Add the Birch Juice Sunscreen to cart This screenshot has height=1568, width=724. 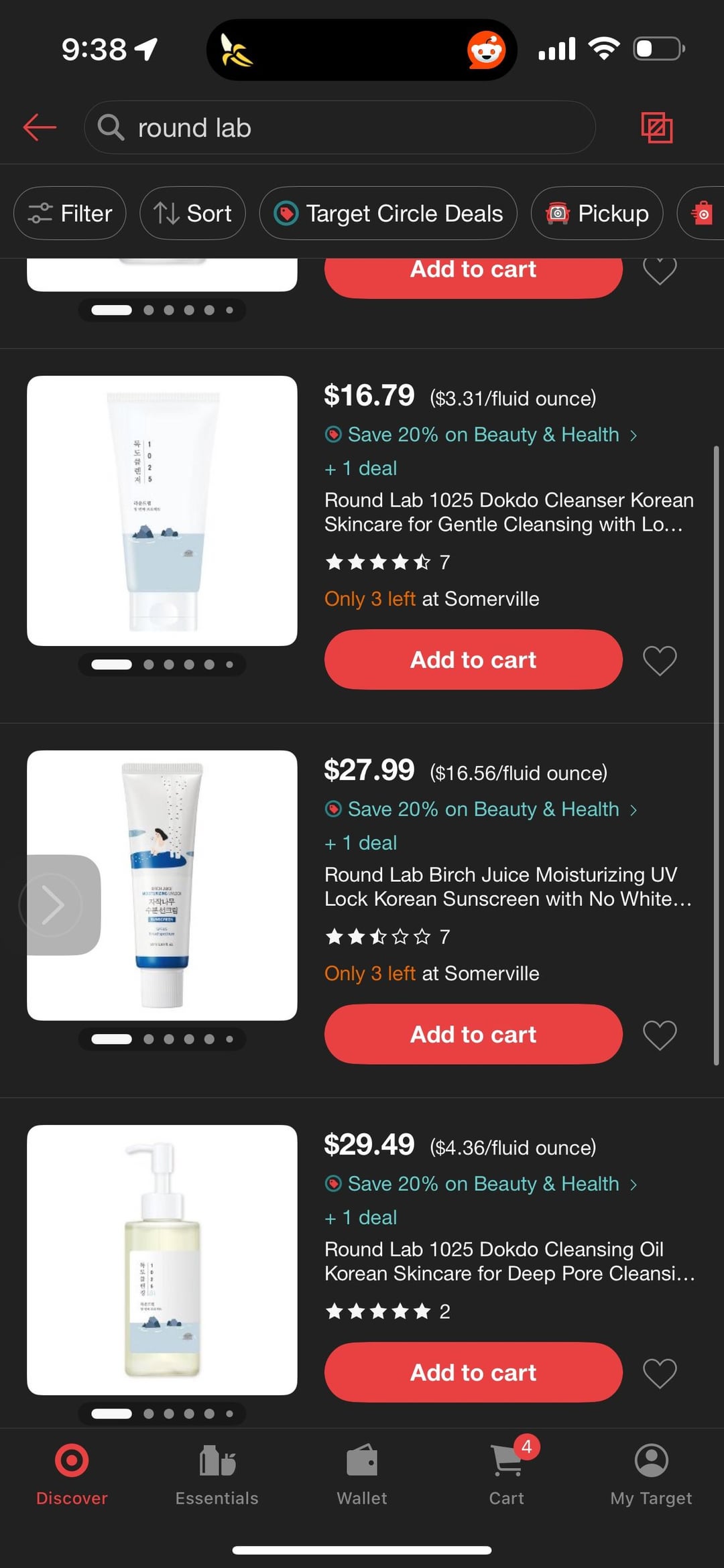point(473,1035)
